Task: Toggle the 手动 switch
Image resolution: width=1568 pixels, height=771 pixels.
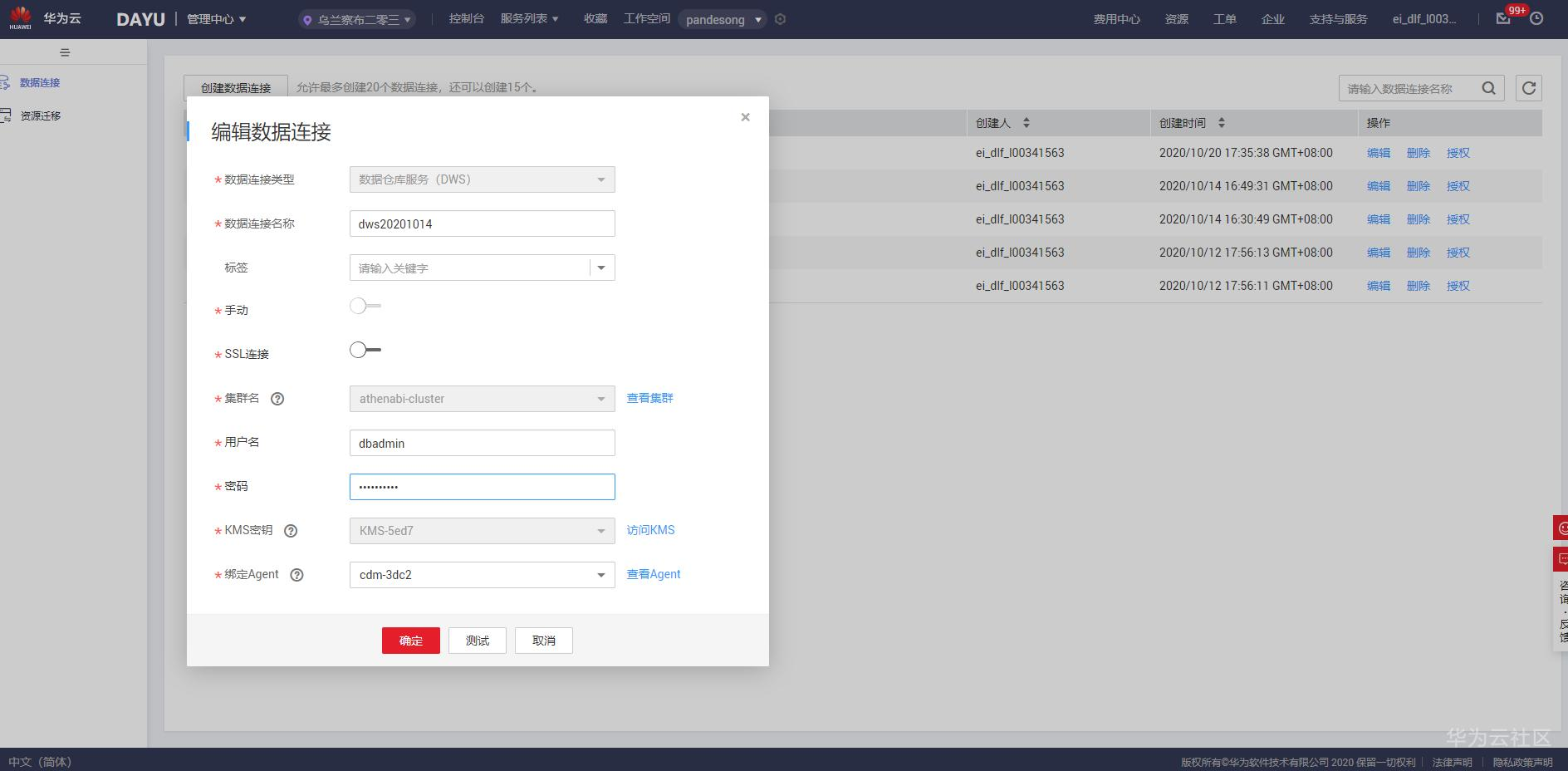Action: [365, 306]
